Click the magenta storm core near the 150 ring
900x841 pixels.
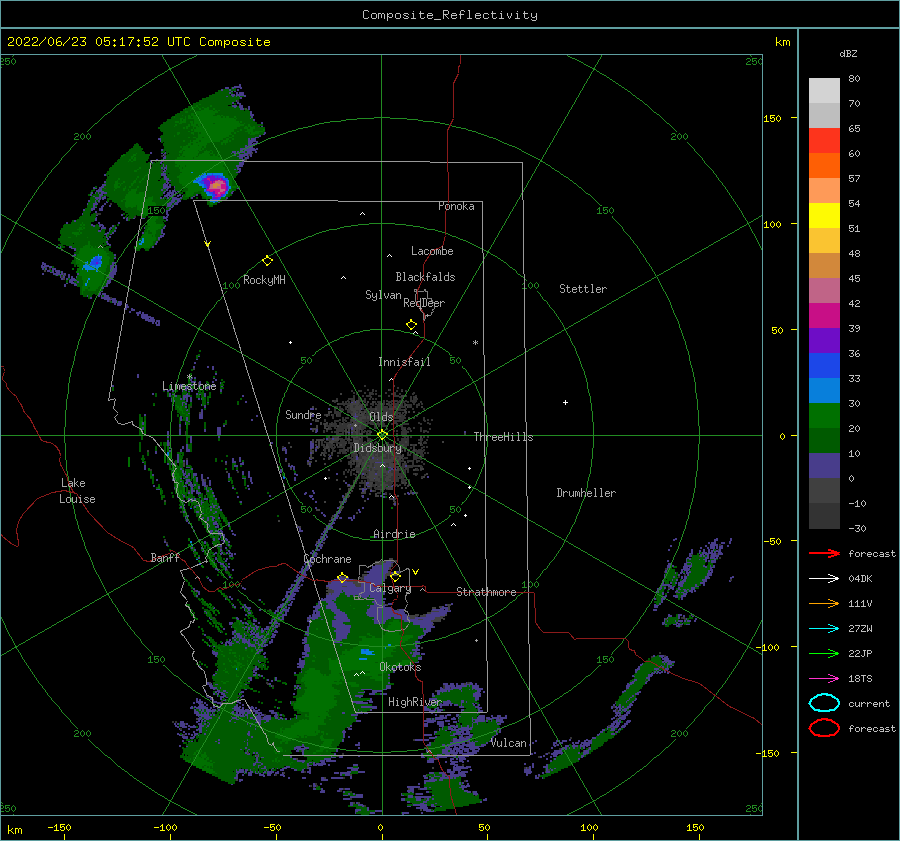(x=217, y=186)
